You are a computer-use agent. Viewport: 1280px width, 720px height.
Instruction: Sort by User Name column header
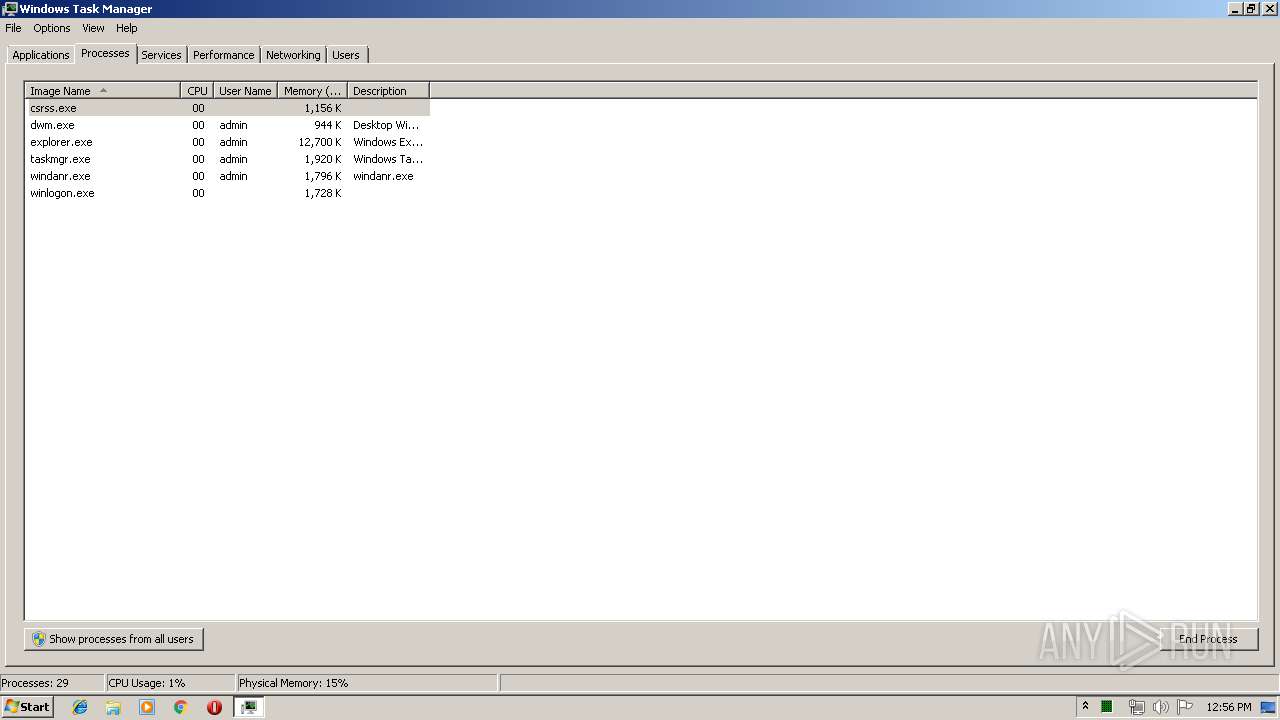pos(245,91)
